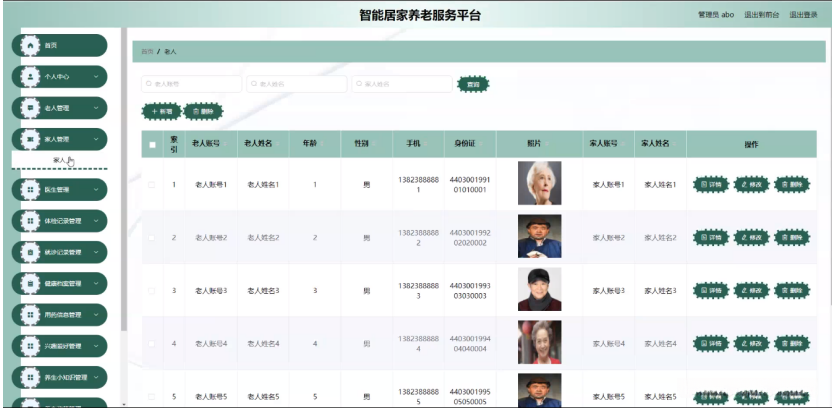Open 详情 for 老人姓名4 row

(711, 344)
